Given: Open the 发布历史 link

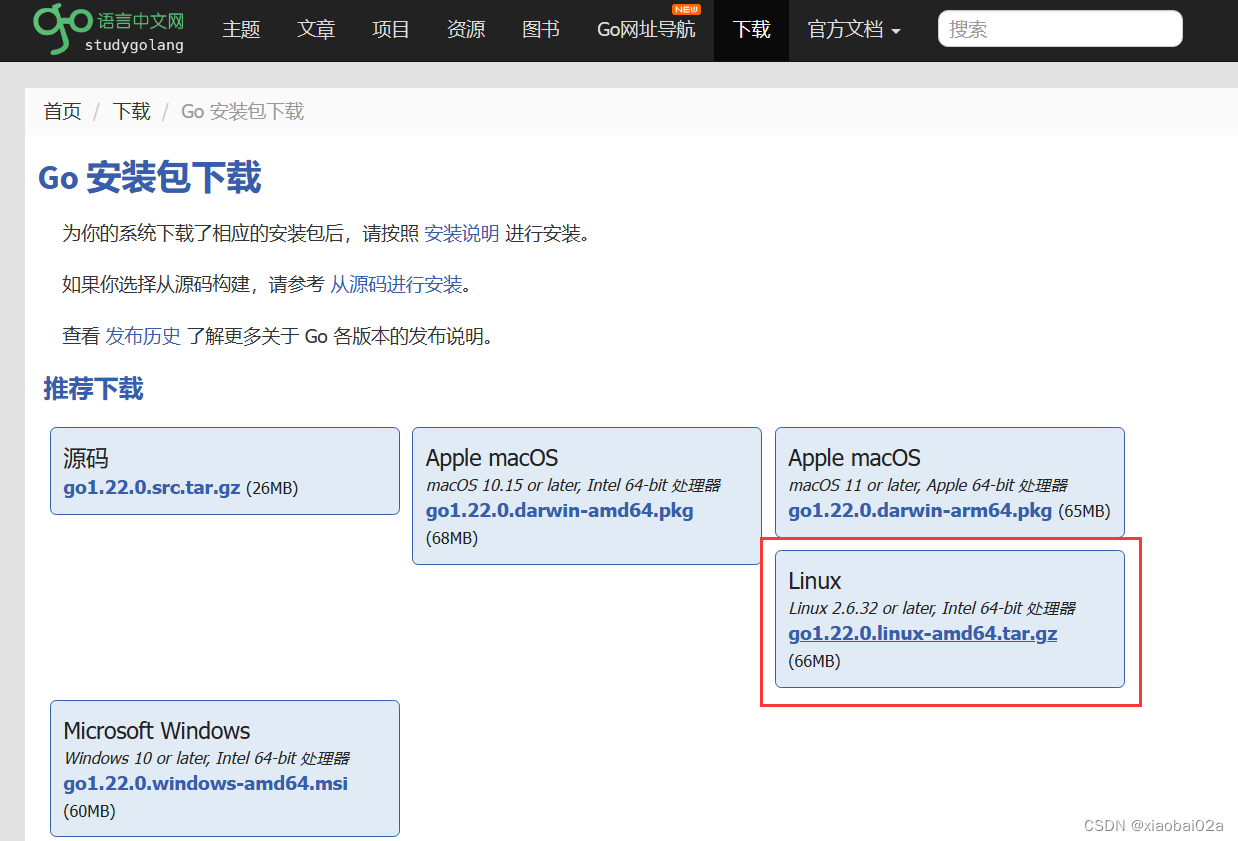Looking at the screenshot, I should (143, 336).
